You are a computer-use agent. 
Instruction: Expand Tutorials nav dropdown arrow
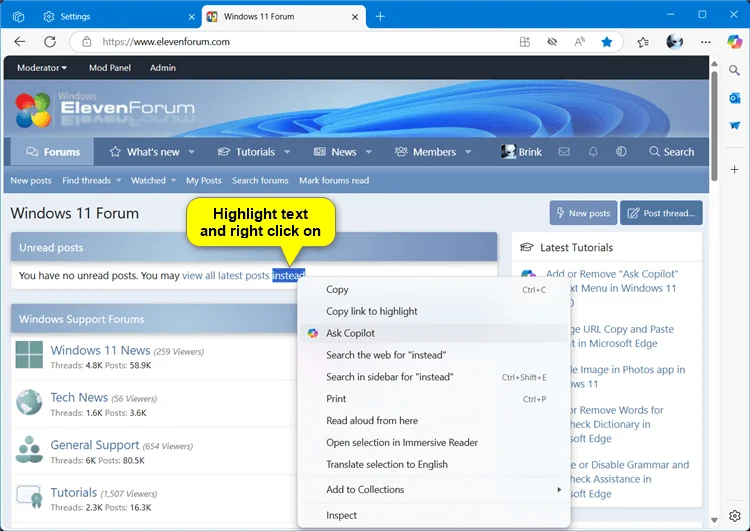point(287,152)
